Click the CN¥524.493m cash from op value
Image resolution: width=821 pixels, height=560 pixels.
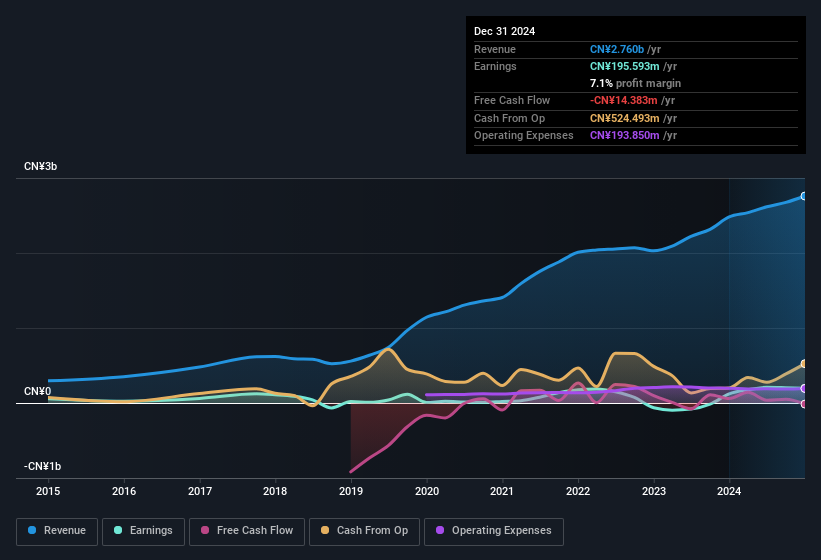[625, 118]
